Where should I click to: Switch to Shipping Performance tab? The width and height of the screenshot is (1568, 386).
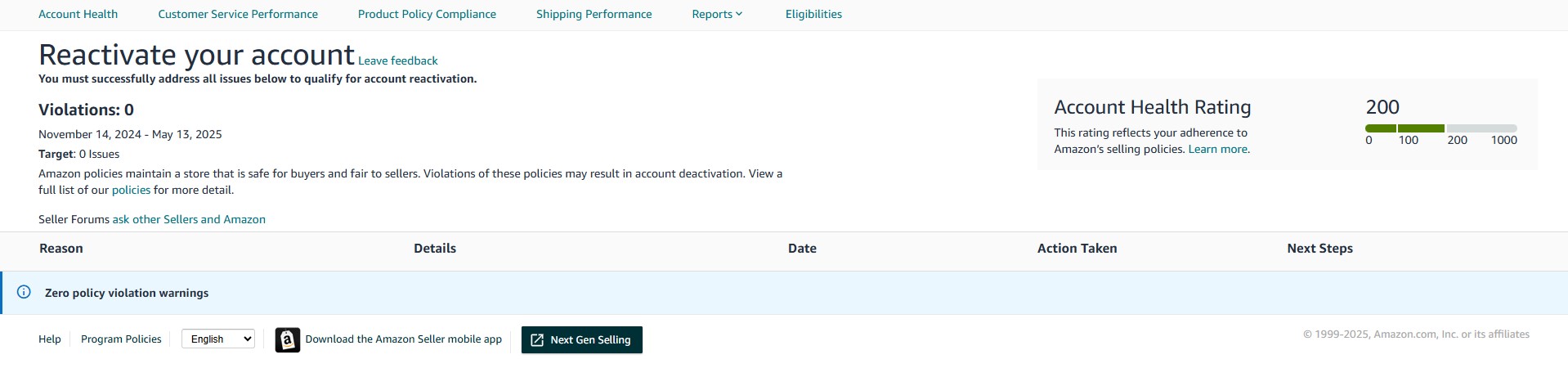coord(594,14)
